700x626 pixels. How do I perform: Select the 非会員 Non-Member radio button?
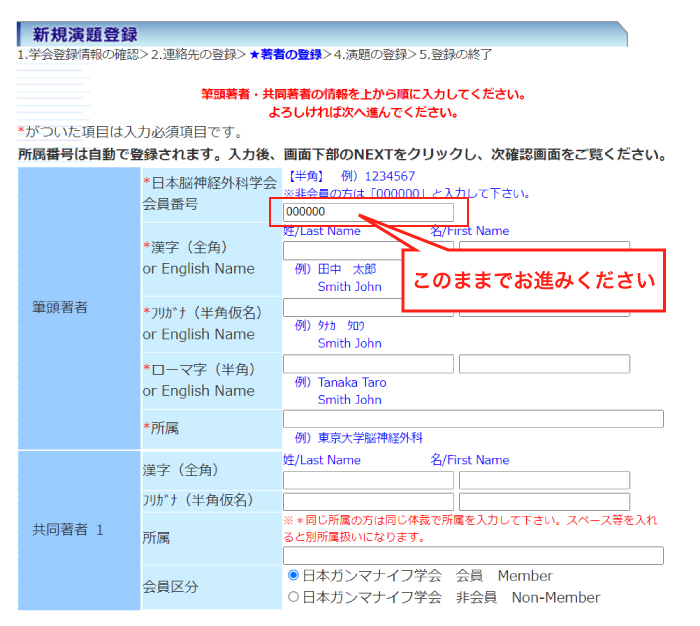(293, 597)
